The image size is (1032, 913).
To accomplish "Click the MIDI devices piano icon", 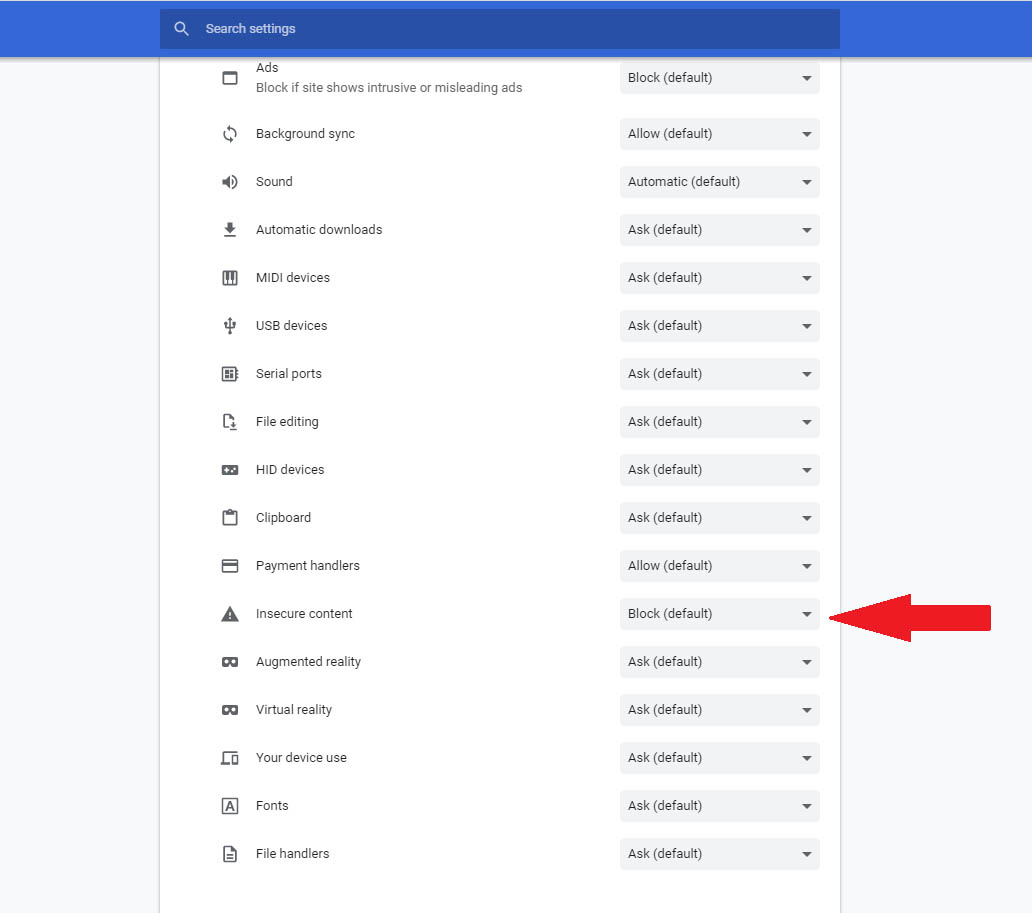I will 230,277.
